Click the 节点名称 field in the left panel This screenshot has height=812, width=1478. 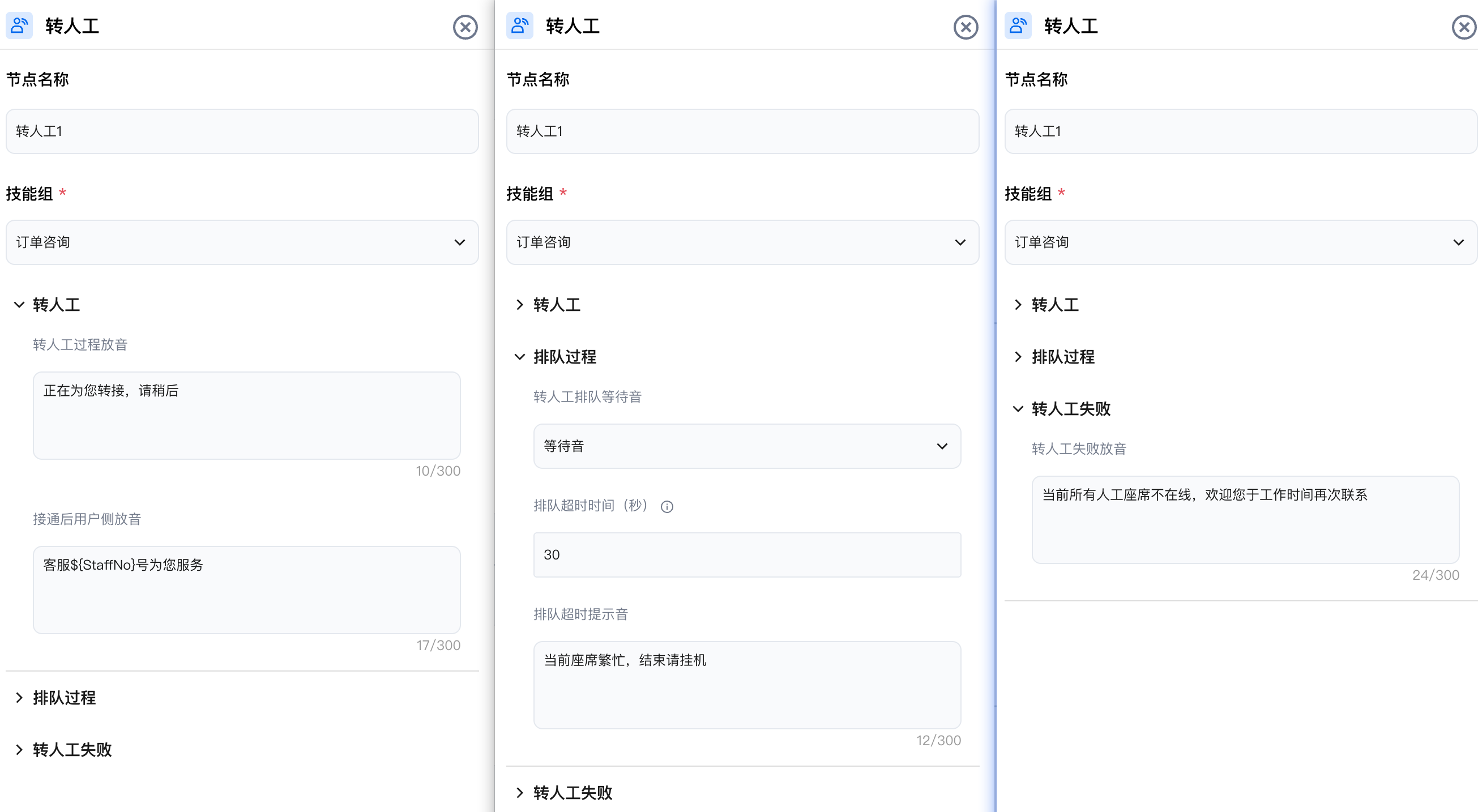[x=242, y=131]
